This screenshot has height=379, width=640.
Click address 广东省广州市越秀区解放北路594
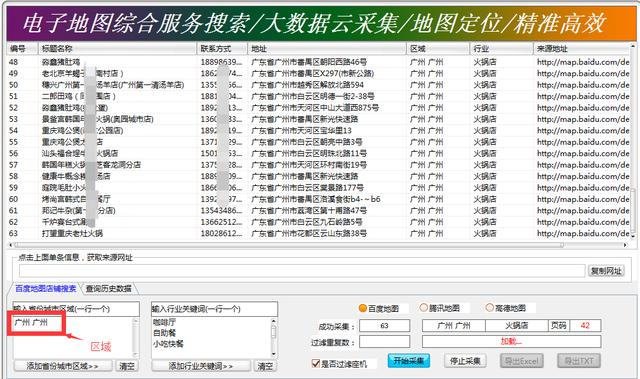point(307,85)
